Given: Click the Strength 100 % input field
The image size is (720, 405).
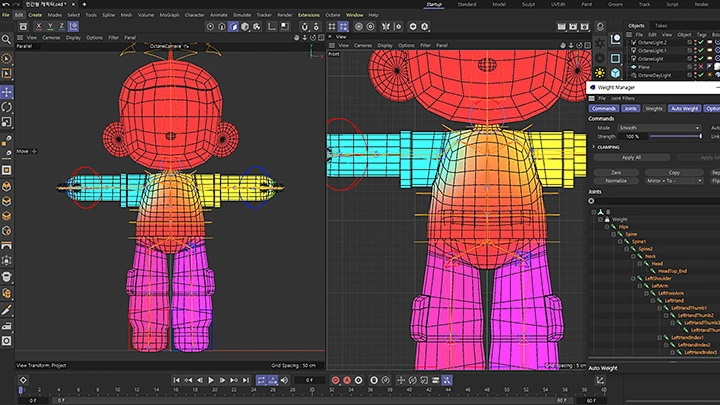Looking at the screenshot, I should tap(631, 136).
